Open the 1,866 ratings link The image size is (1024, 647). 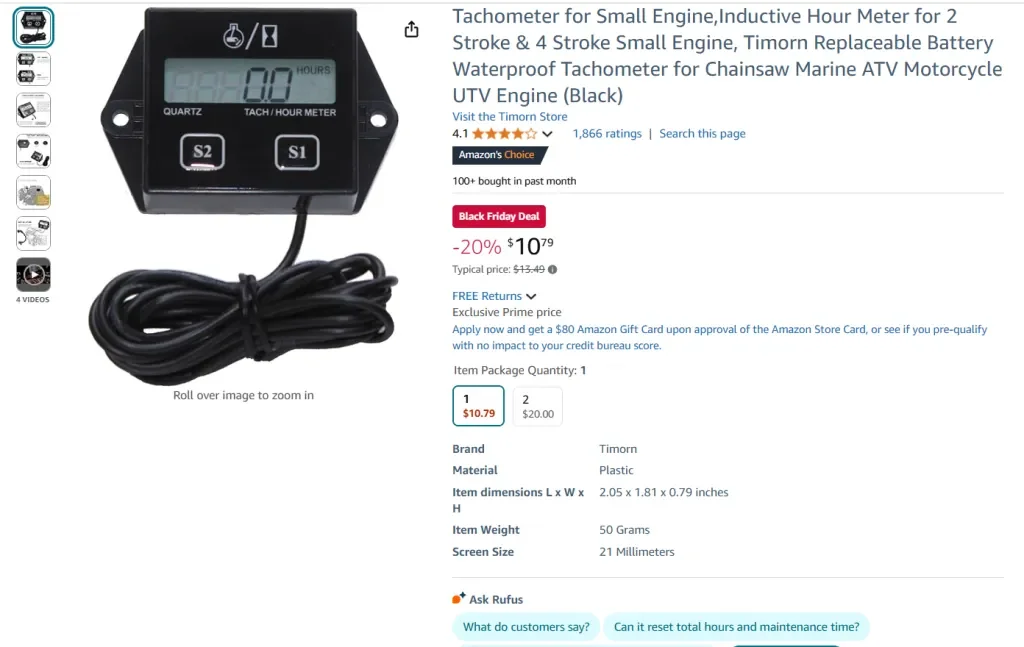pyautogui.click(x=607, y=133)
